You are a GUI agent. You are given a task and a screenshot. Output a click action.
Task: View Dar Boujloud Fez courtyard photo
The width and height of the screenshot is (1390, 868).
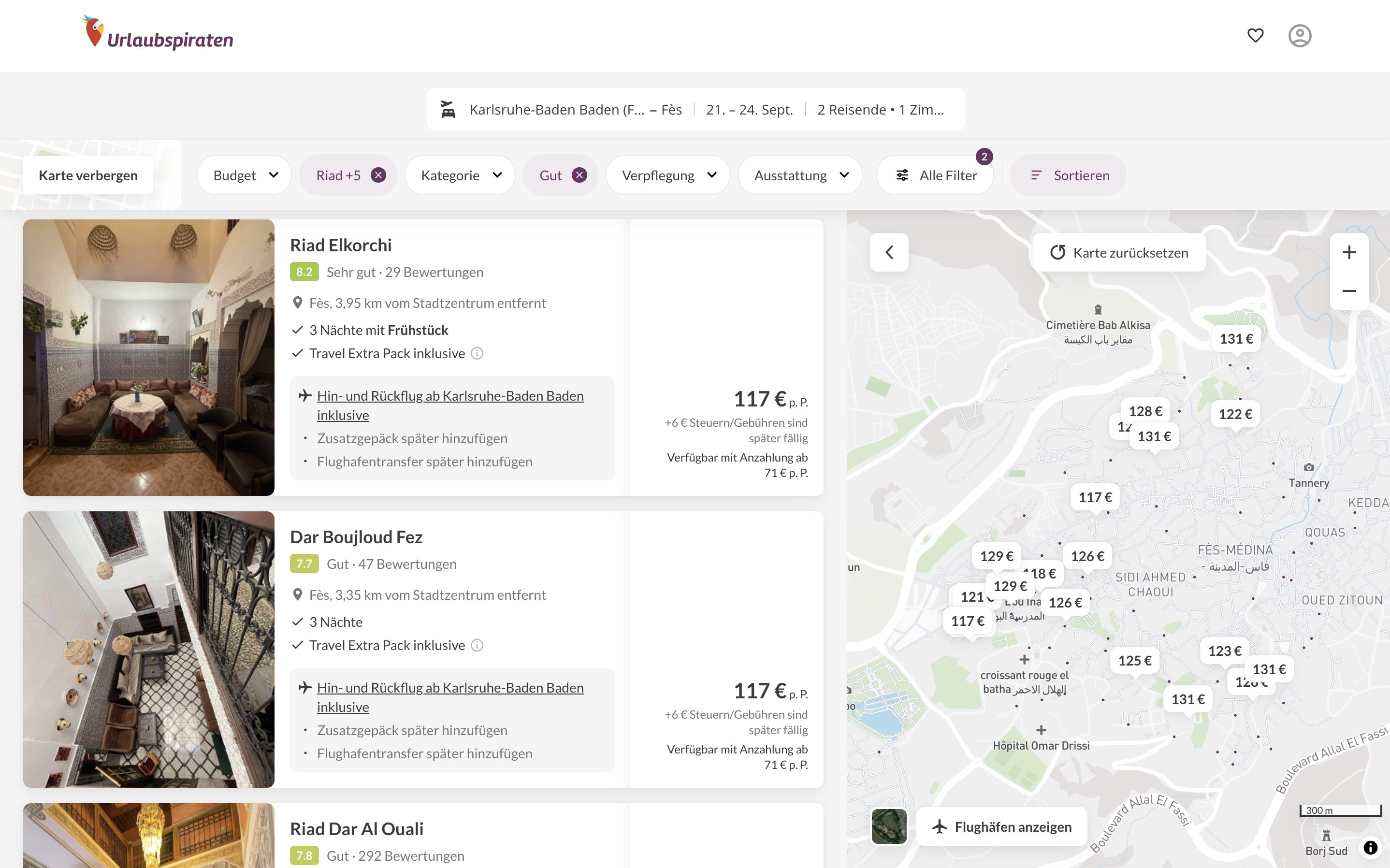[x=149, y=649]
